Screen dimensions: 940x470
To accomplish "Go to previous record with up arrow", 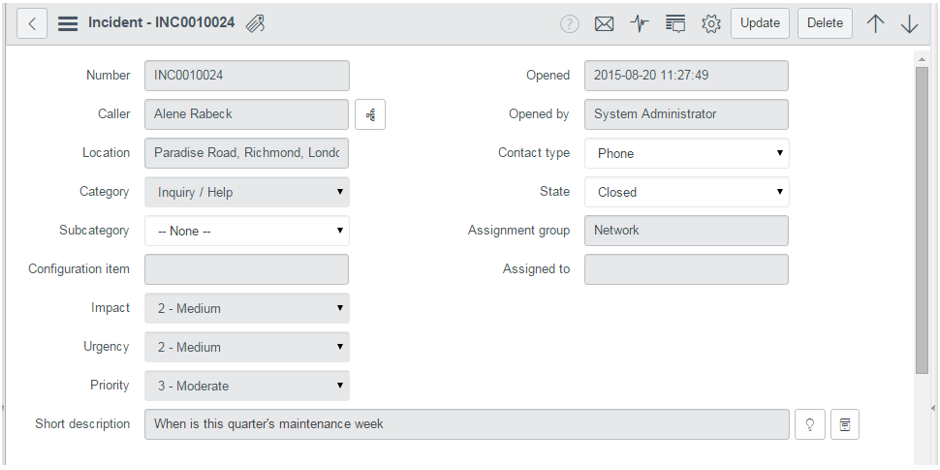I will pos(876,24).
